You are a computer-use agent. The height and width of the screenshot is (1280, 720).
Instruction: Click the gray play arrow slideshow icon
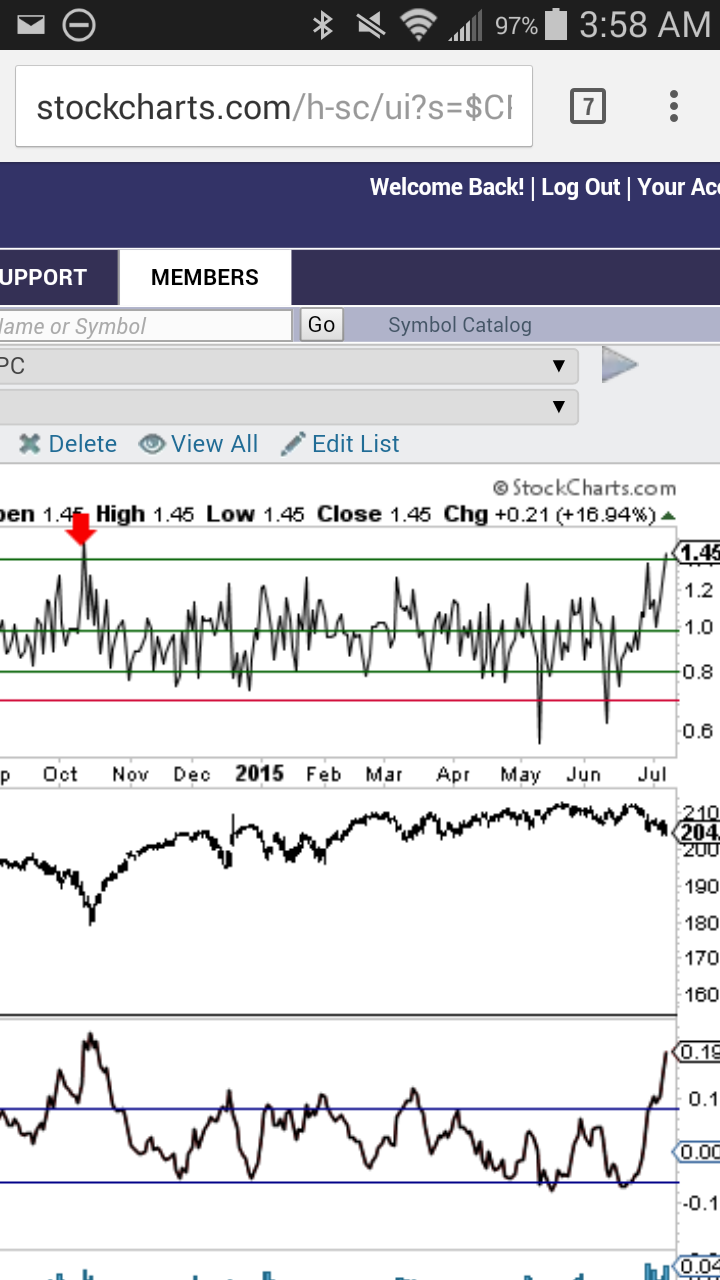(x=619, y=365)
